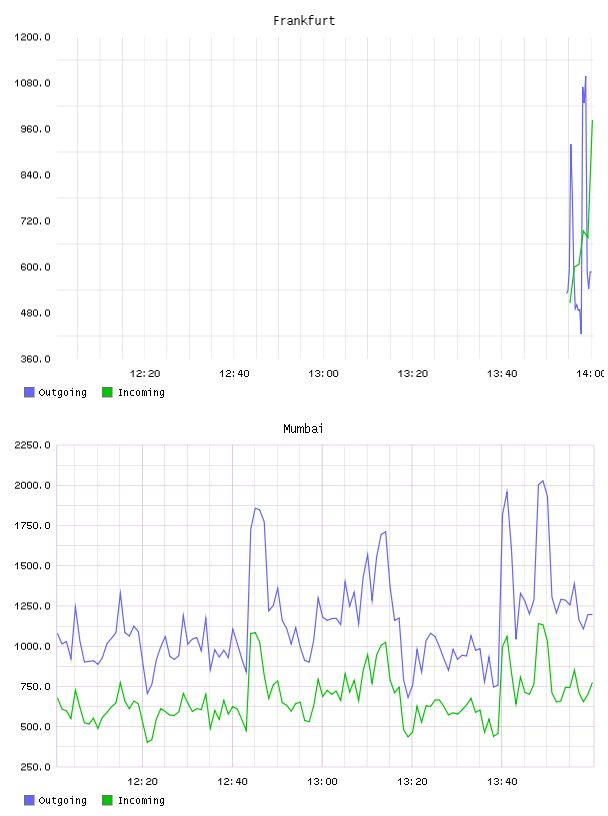
Task: Click the 12:20 time label on Frankfurt chart
Action: [145, 374]
